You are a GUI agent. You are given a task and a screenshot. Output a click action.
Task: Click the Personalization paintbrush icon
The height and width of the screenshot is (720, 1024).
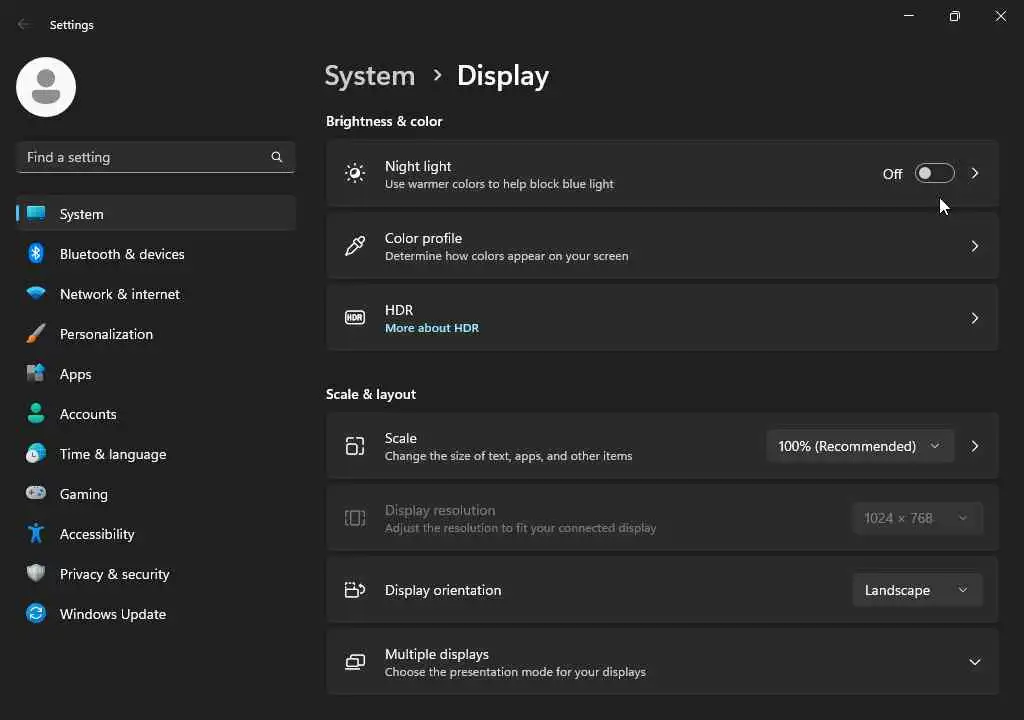click(x=36, y=334)
